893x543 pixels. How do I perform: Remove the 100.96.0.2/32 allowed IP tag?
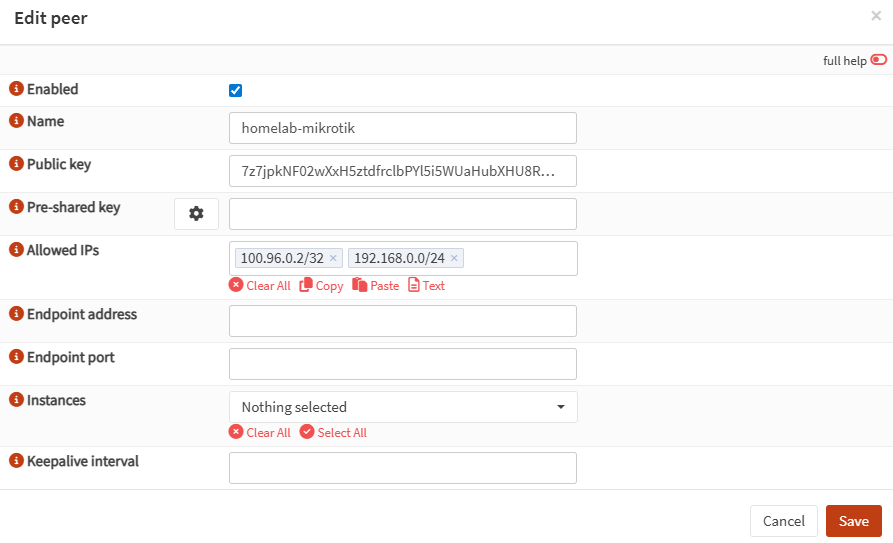click(x=333, y=258)
